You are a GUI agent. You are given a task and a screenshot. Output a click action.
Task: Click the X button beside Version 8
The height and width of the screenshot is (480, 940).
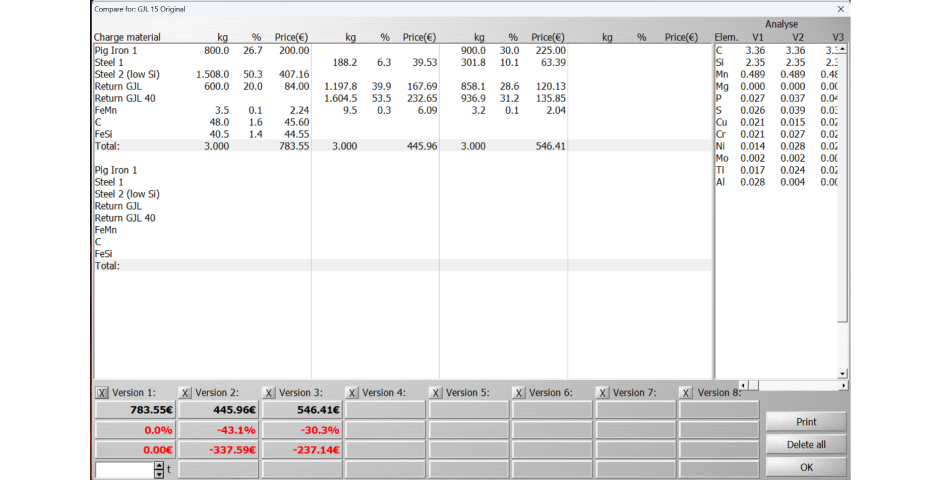tap(686, 393)
